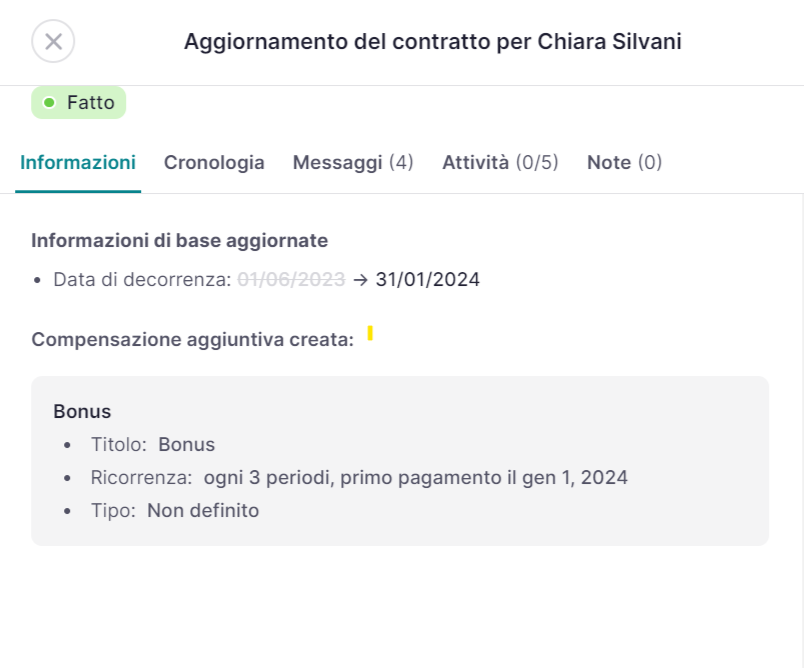Open the Cronologia tab
Screen dimensions: 804x668
214,162
